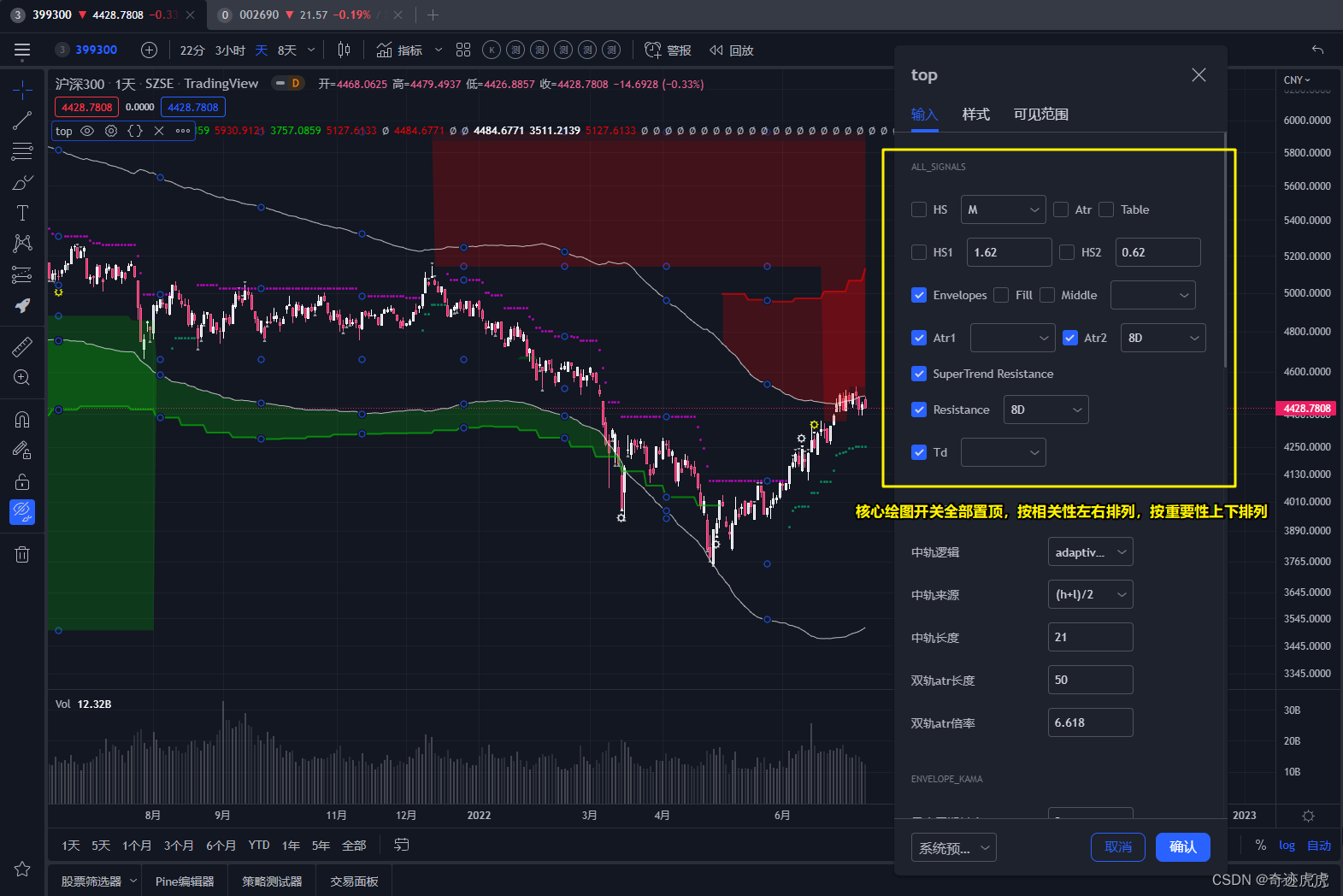This screenshot has width=1343, height=896.
Task: Click the trash remove objects icon
Action: click(x=22, y=555)
